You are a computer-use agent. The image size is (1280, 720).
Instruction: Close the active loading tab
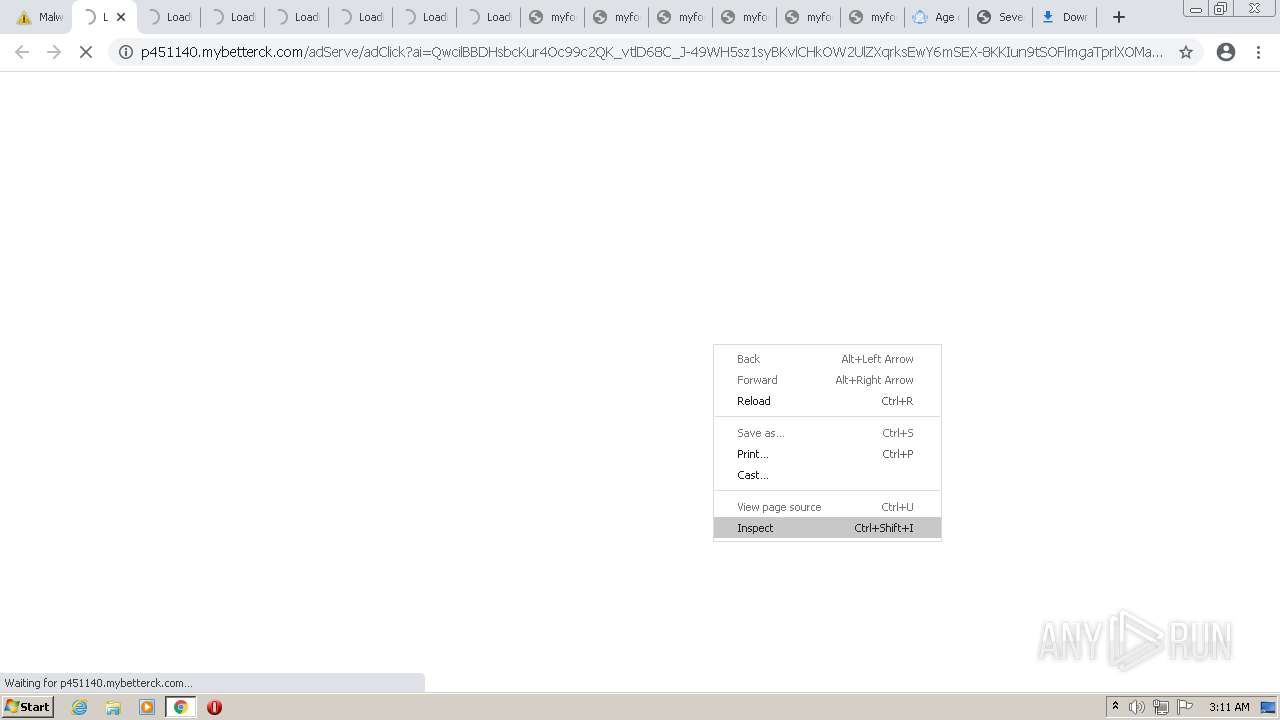pos(121,17)
